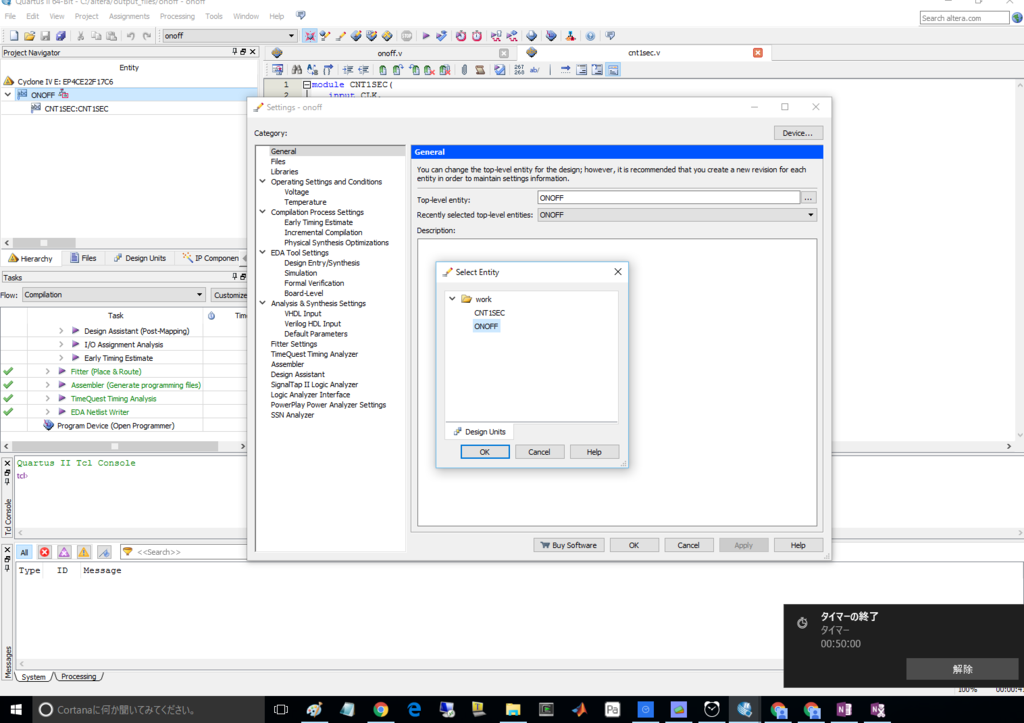Click the Tasks panel horizontal scrollbar
1024x723 pixels.
click(114, 446)
